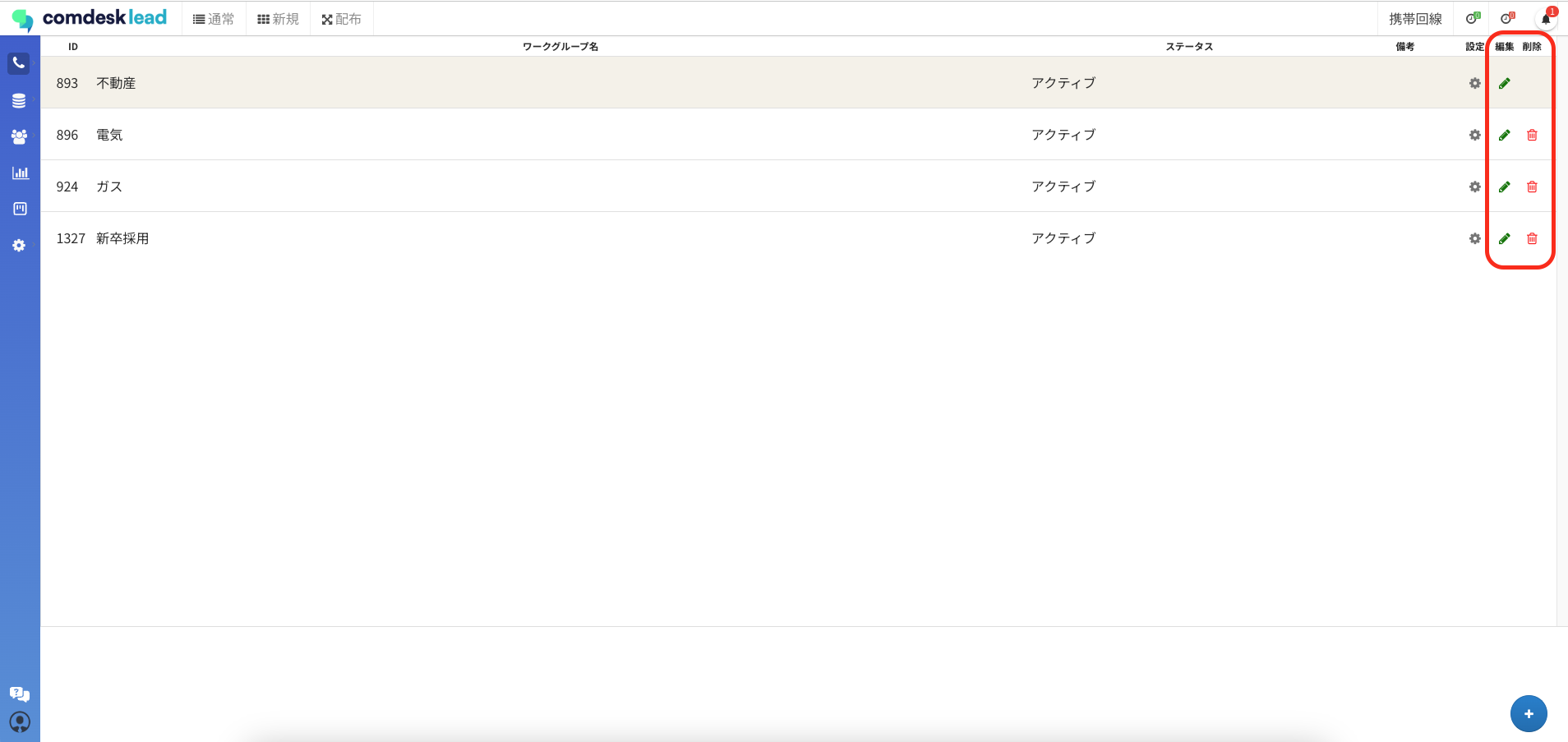Edit the 不動産 workgroup with pencil icon
The height and width of the screenshot is (742, 1568).
(1505, 83)
